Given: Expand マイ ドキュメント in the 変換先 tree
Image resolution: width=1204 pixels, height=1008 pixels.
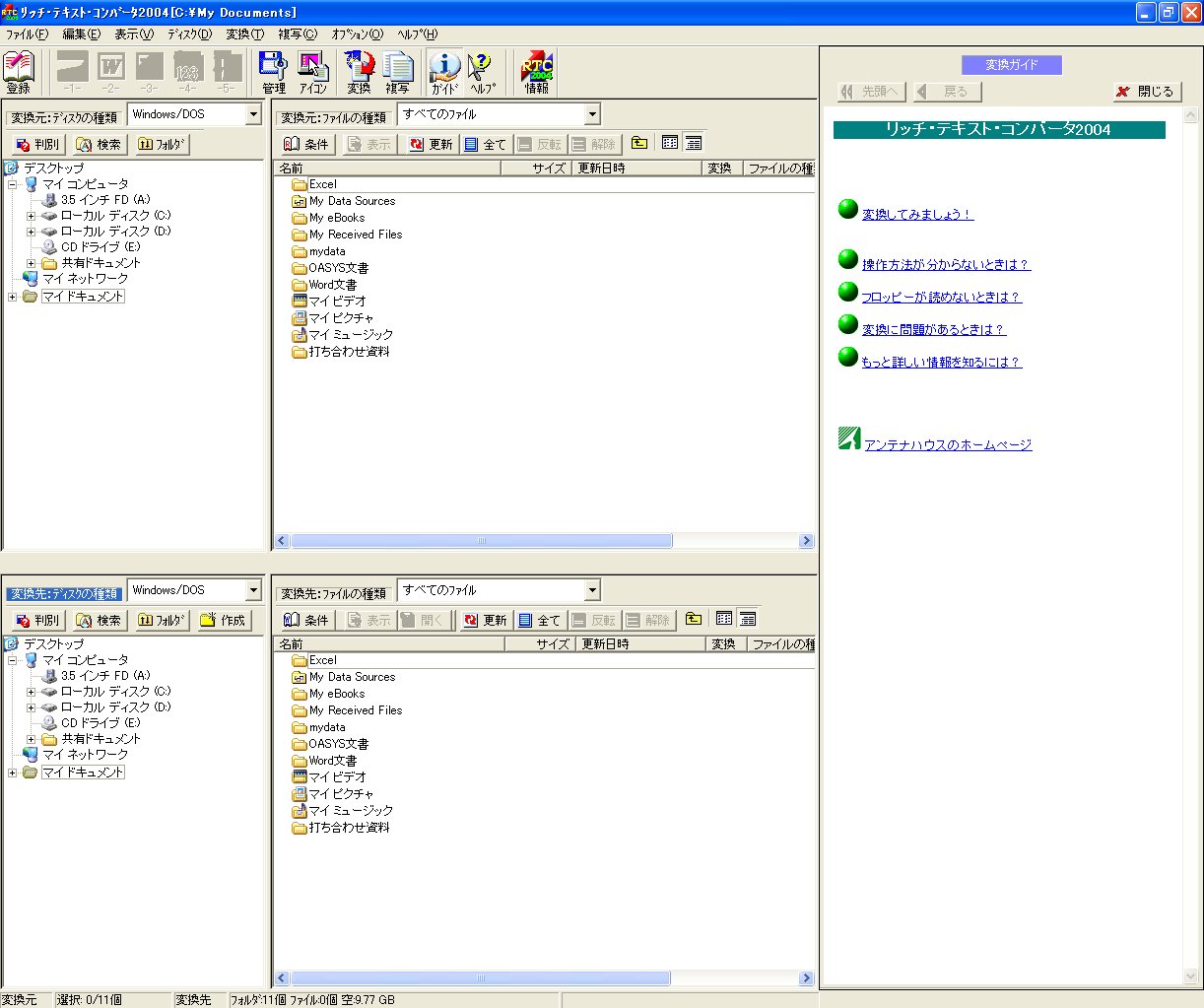Looking at the screenshot, I should point(13,773).
